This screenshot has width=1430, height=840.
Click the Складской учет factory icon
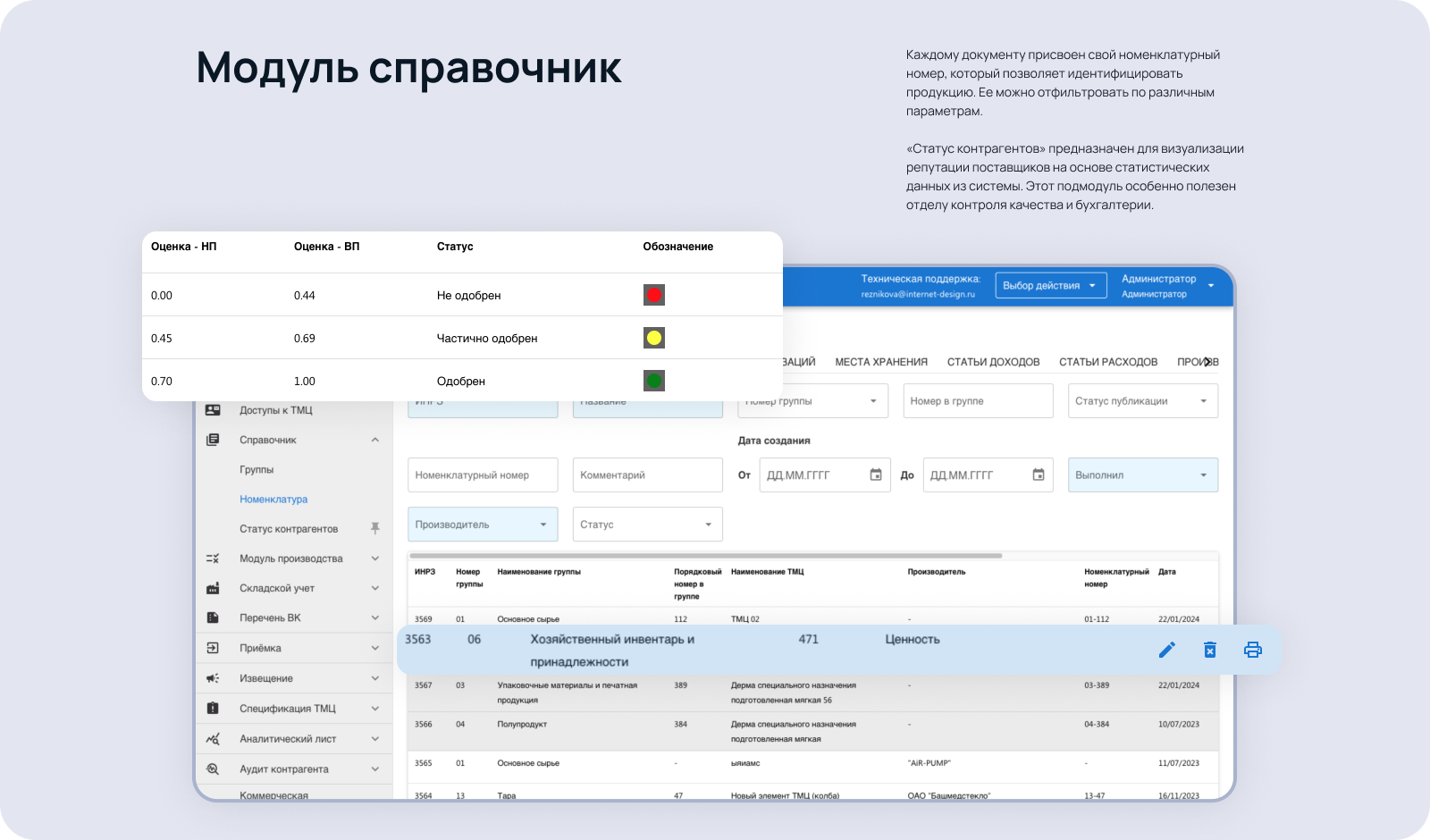point(213,588)
